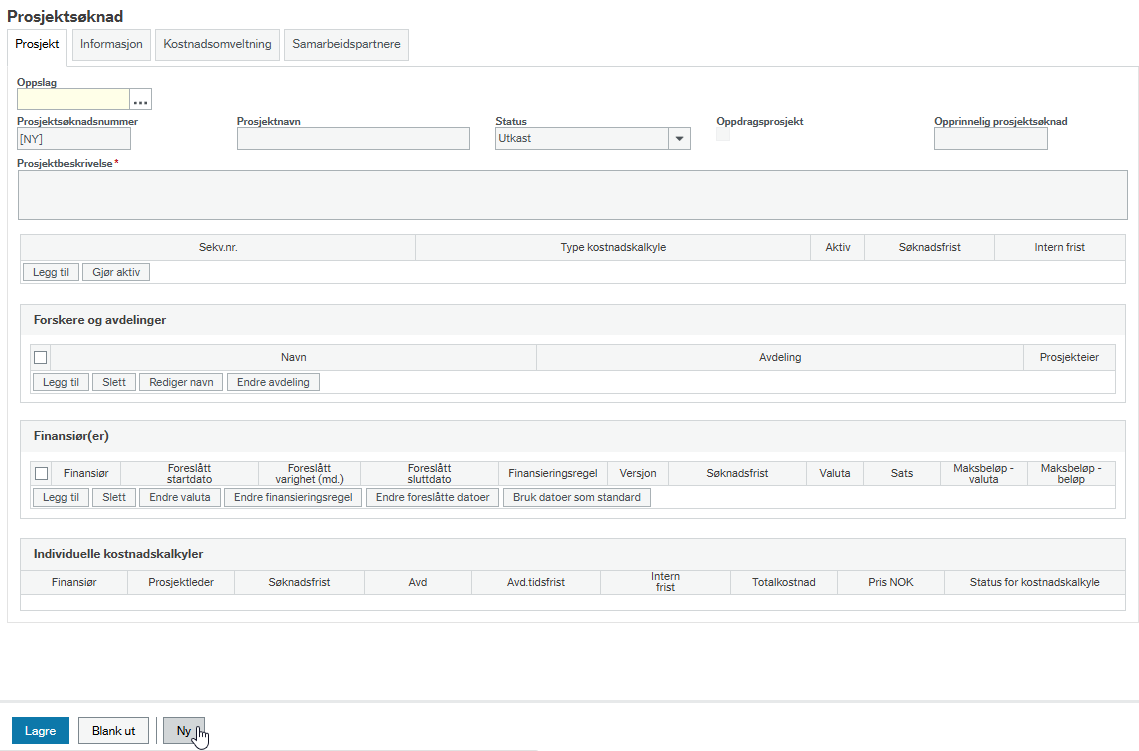Click Slett in Finansiør(er) section
1139x751 pixels.
114,498
